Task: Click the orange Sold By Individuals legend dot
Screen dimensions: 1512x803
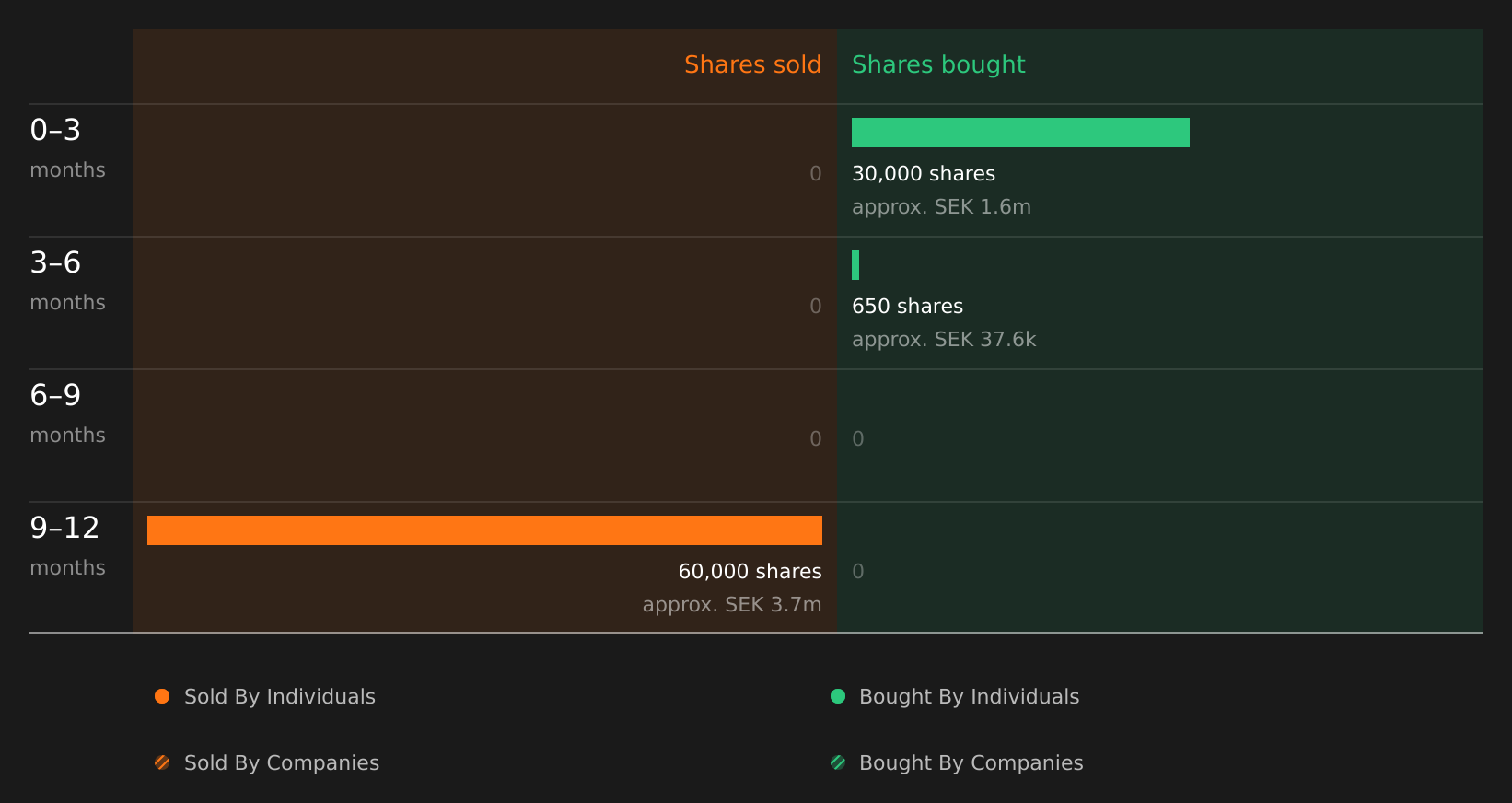Action: pyautogui.click(x=162, y=696)
